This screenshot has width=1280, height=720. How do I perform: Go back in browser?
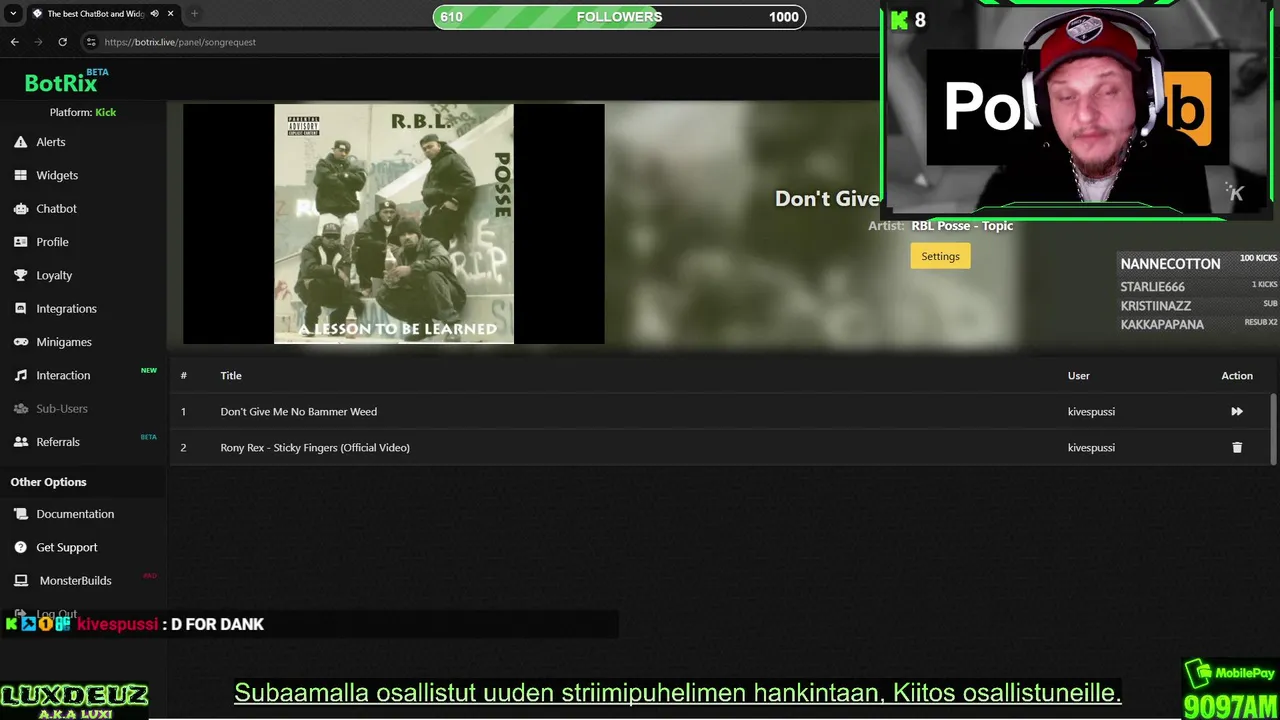pyautogui.click(x=14, y=42)
